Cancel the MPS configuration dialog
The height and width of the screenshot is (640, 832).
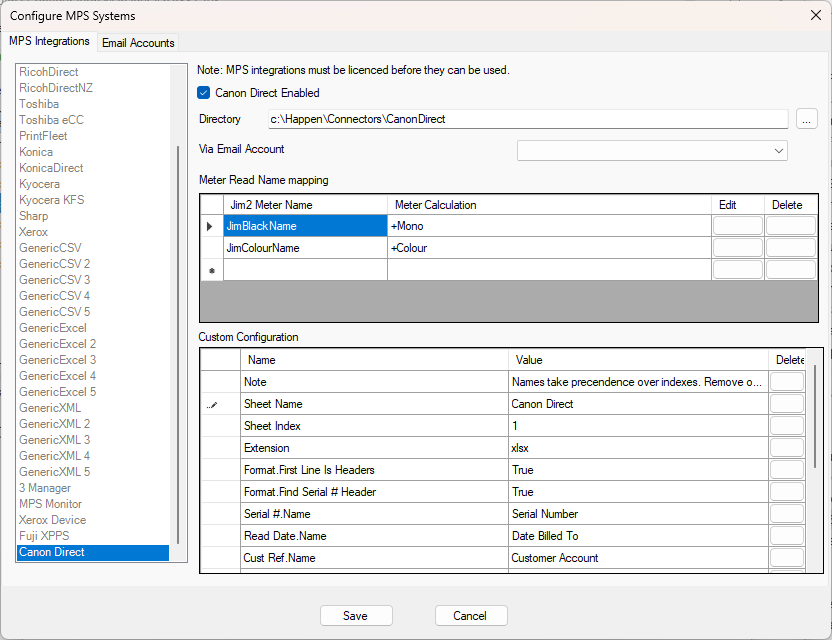[471, 616]
